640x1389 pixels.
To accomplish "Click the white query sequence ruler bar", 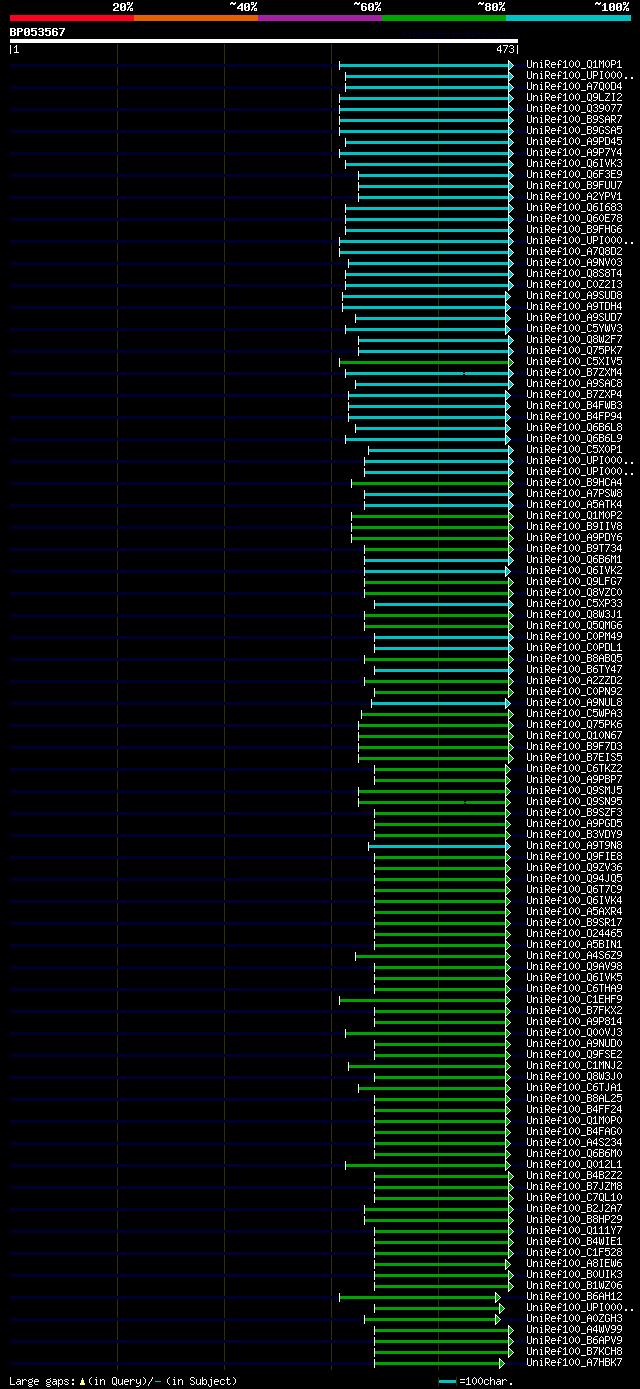I will (263, 41).
